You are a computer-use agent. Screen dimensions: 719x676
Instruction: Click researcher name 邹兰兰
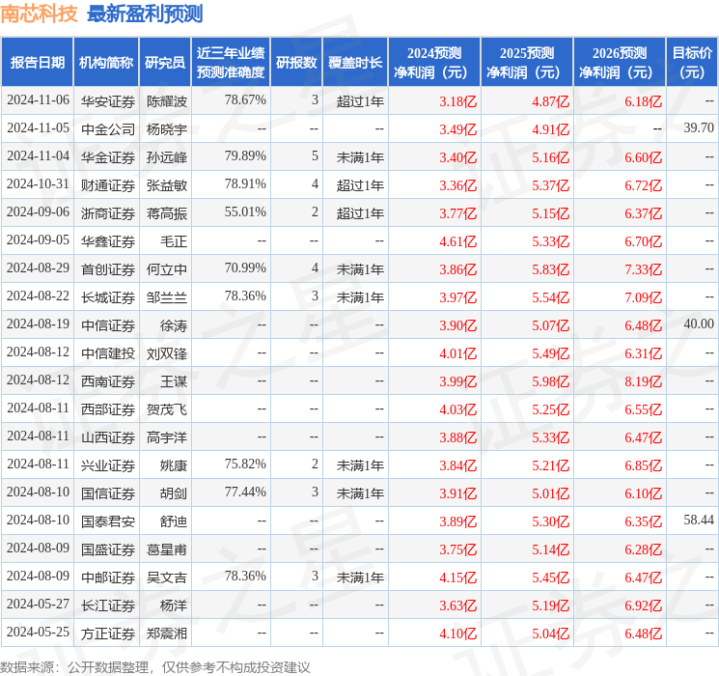167,297
